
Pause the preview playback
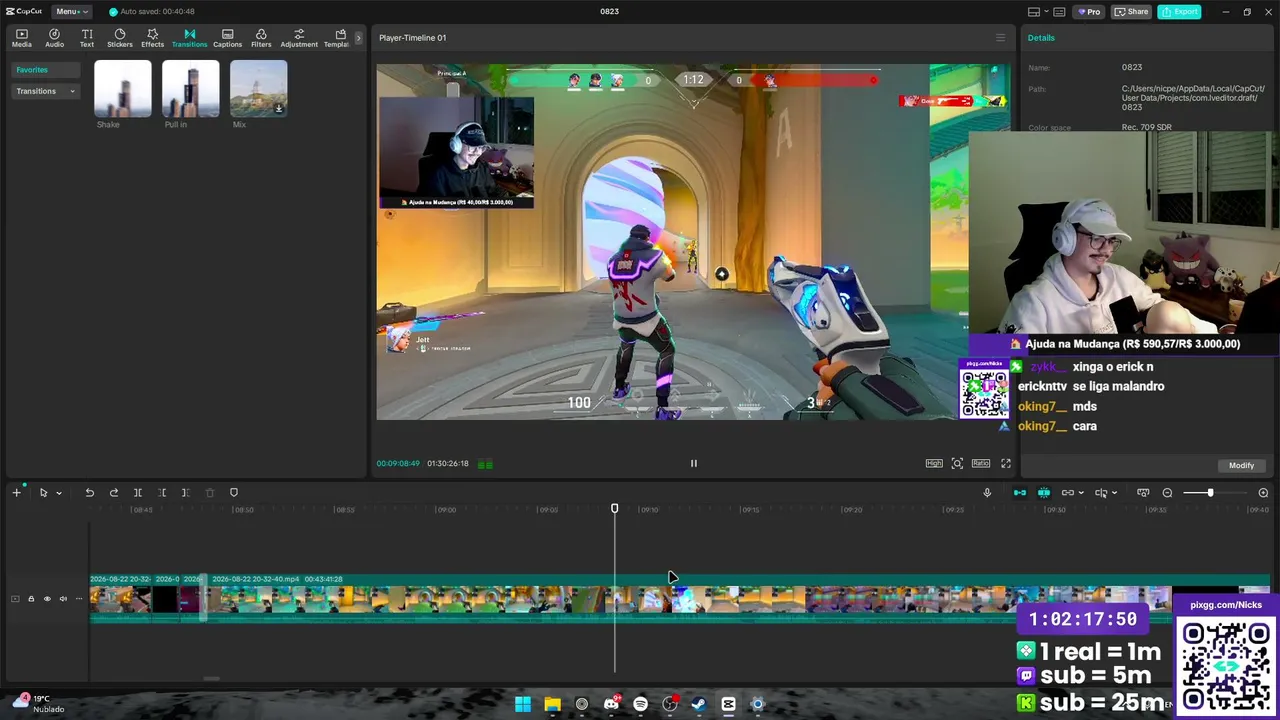click(x=693, y=463)
